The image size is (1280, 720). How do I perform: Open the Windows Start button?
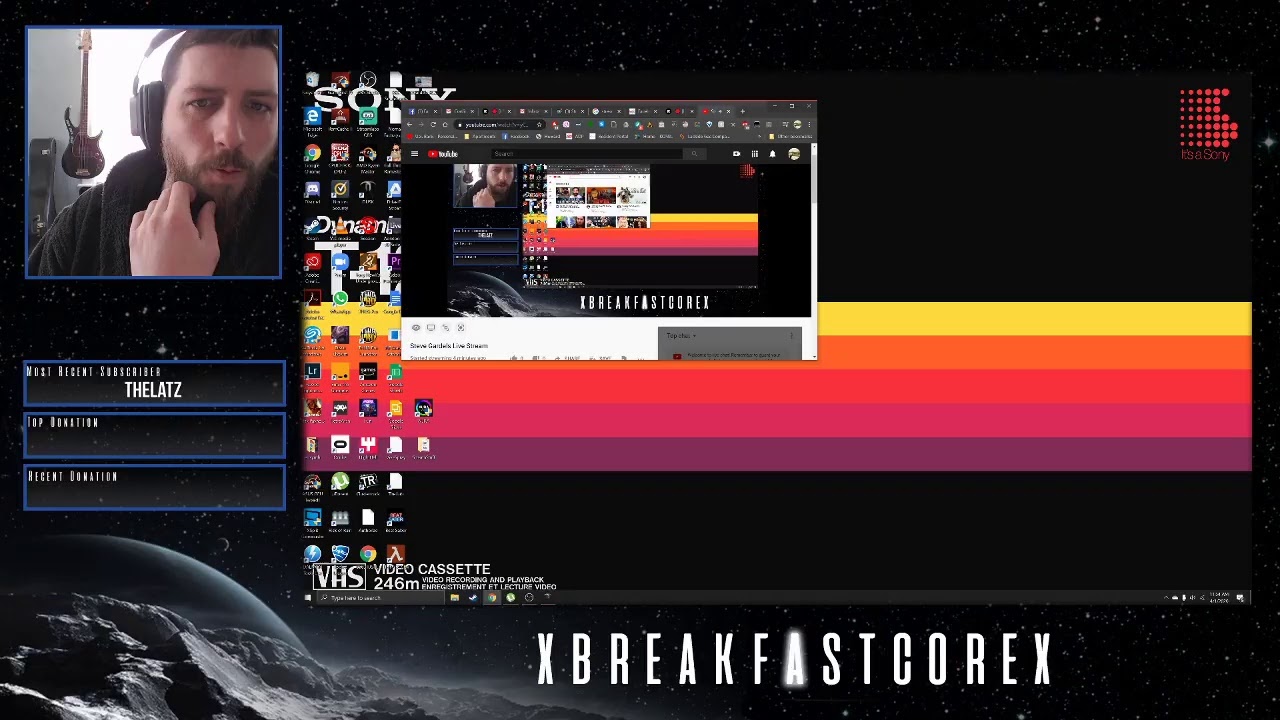tap(308, 598)
